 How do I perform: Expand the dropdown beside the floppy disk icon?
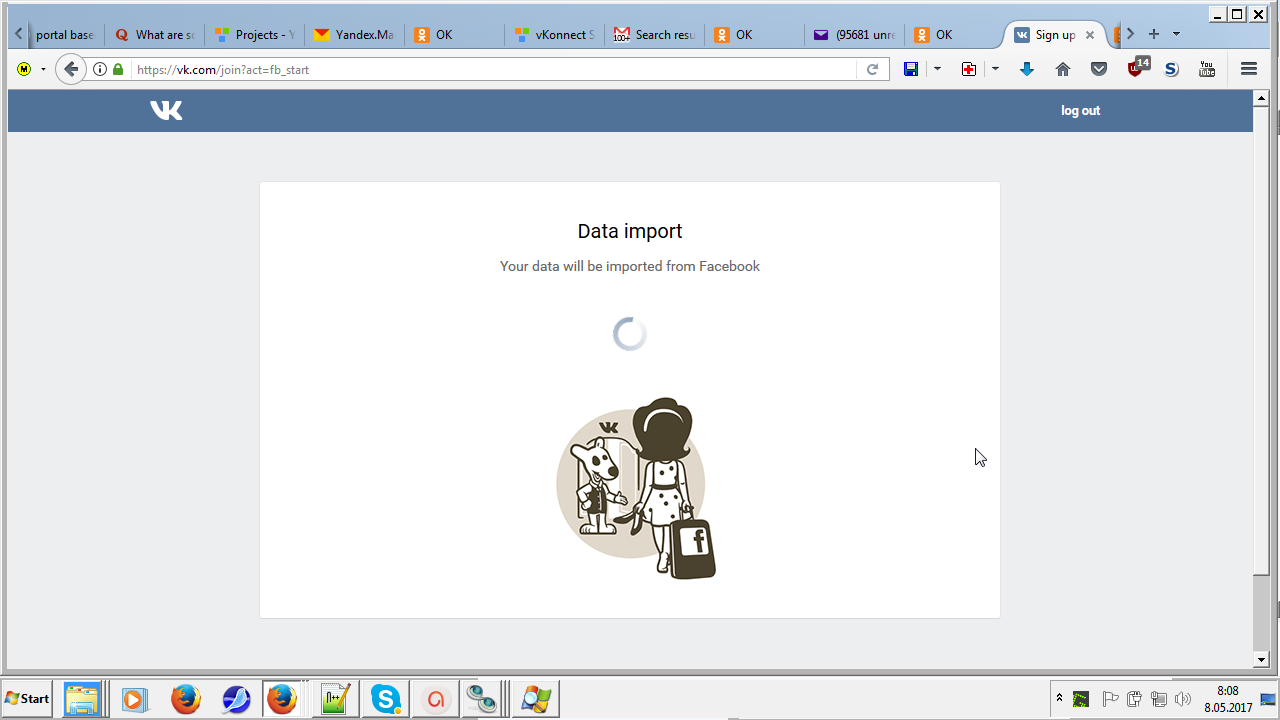point(937,69)
